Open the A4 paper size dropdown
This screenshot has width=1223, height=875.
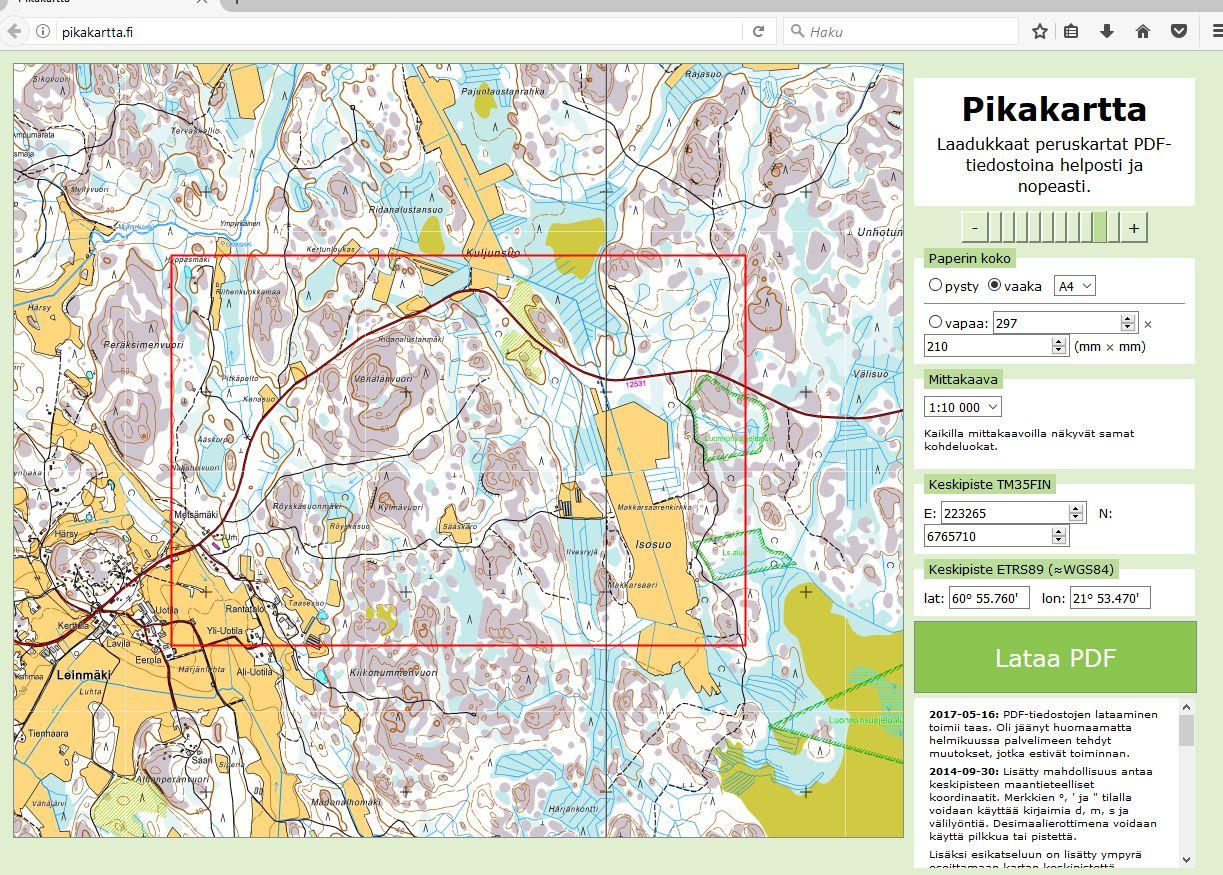point(1075,286)
